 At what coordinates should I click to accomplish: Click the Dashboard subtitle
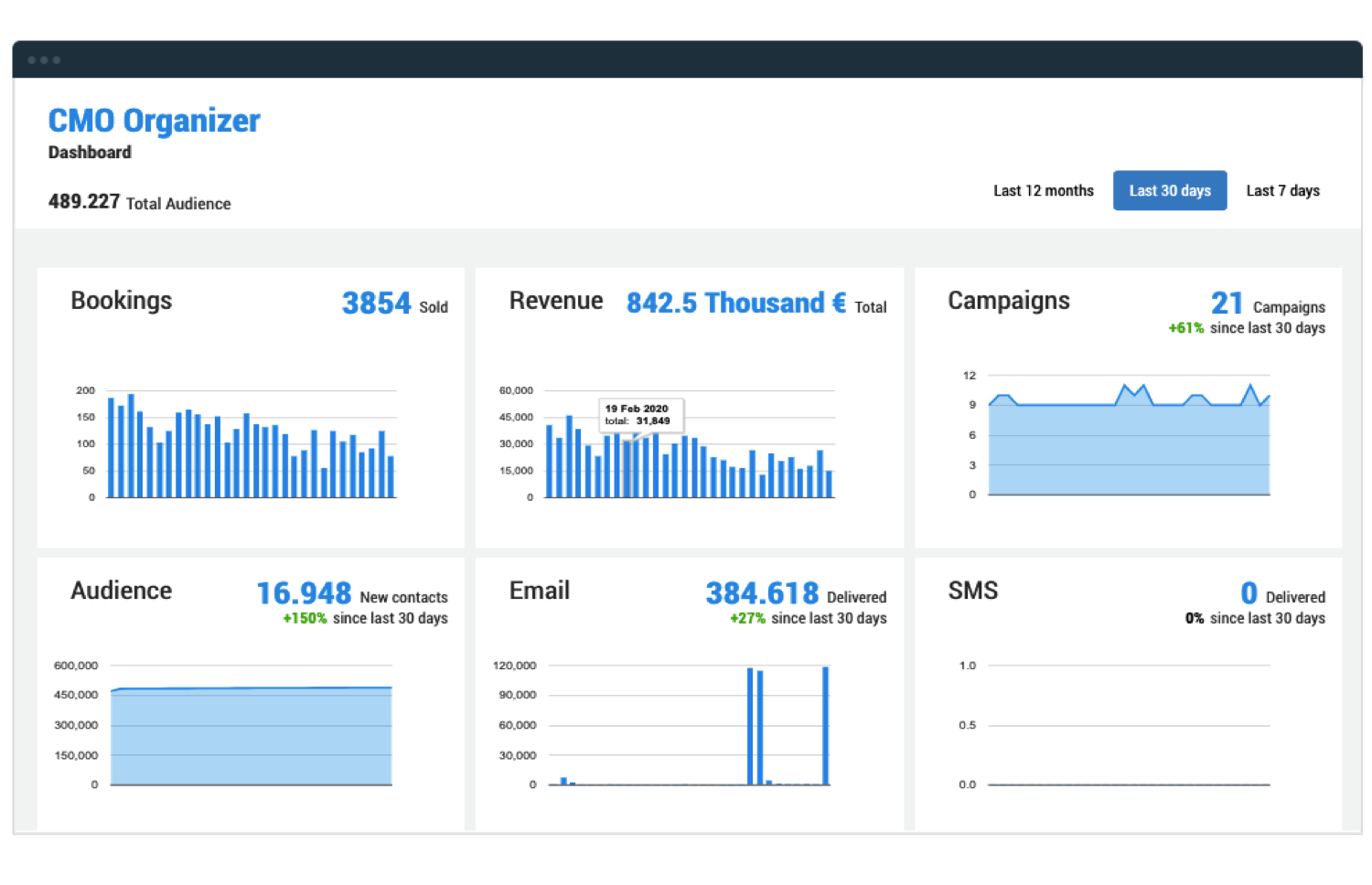[x=90, y=153]
